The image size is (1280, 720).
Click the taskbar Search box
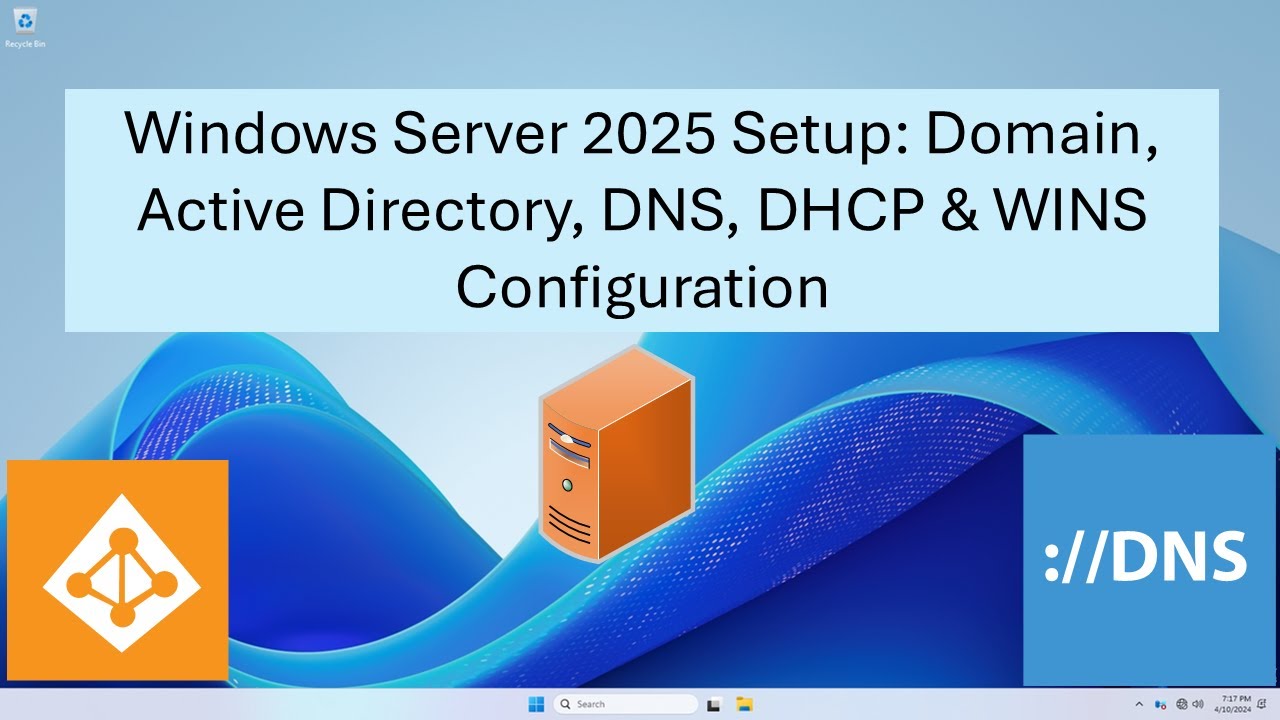tap(625, 704)
